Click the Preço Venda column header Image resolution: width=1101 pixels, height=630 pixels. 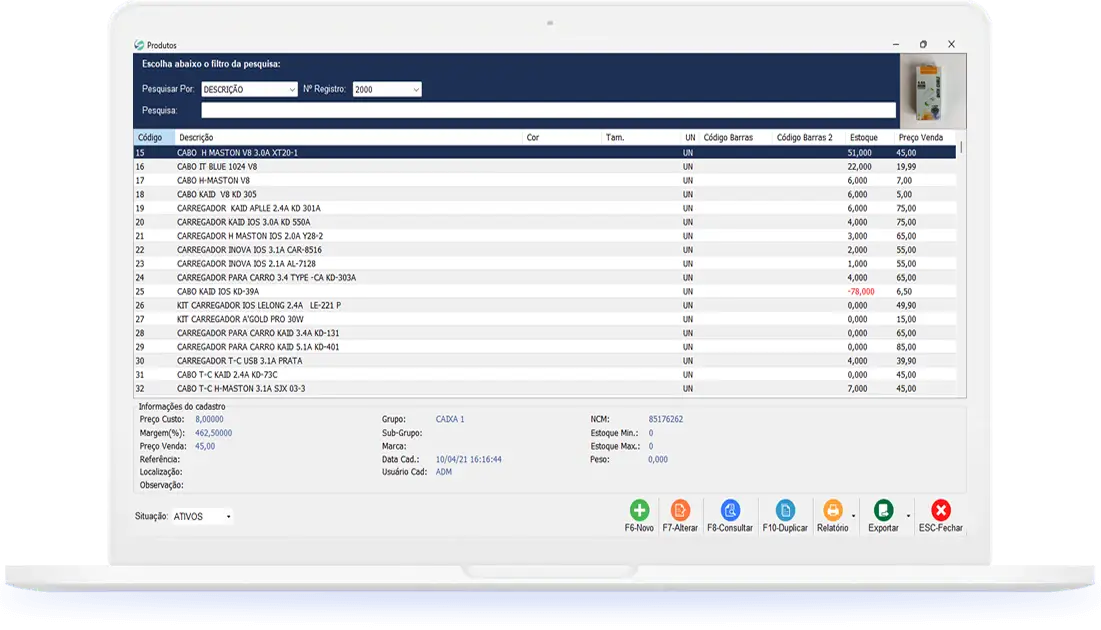click(920, 137)
